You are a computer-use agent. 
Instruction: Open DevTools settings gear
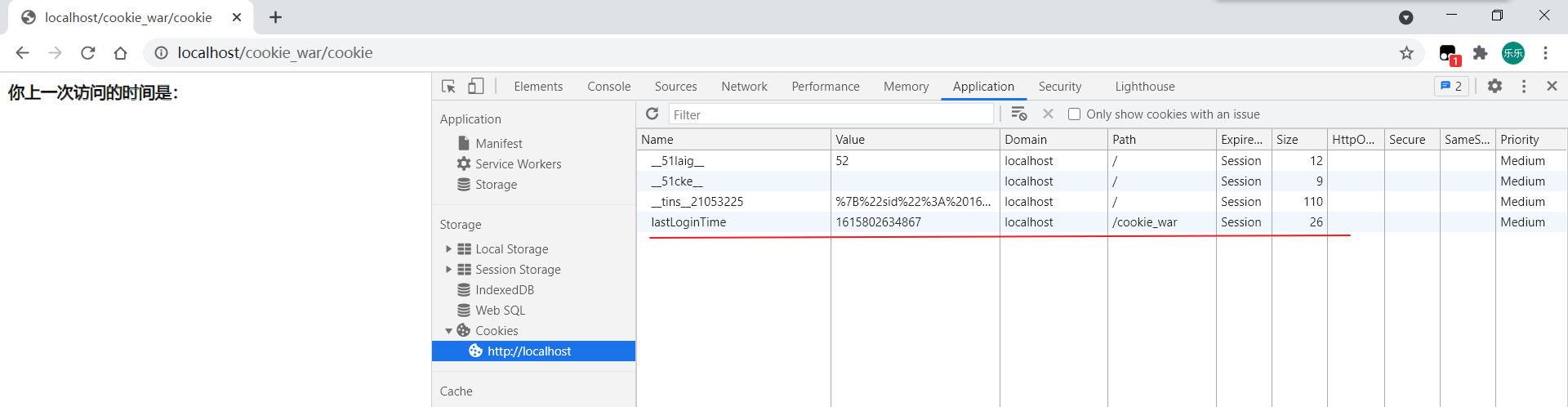click(x=1494, y=86)
